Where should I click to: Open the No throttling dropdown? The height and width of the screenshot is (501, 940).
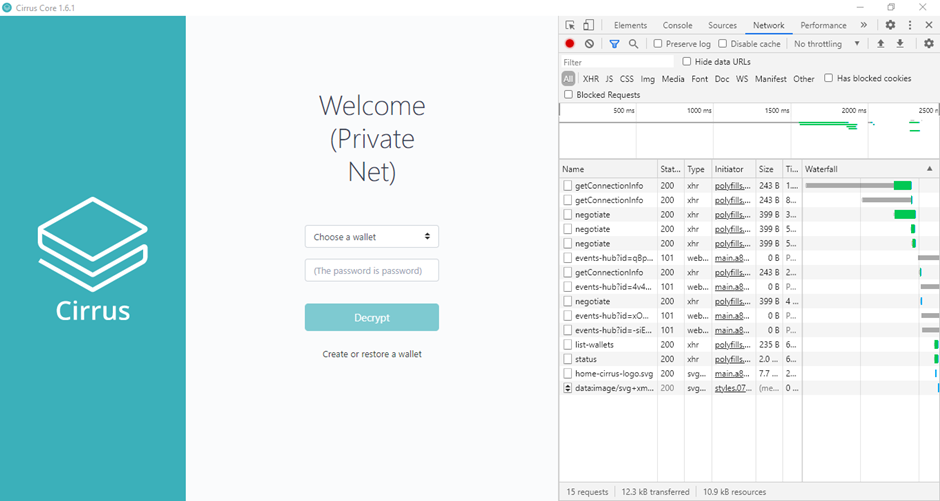point(827,44)
